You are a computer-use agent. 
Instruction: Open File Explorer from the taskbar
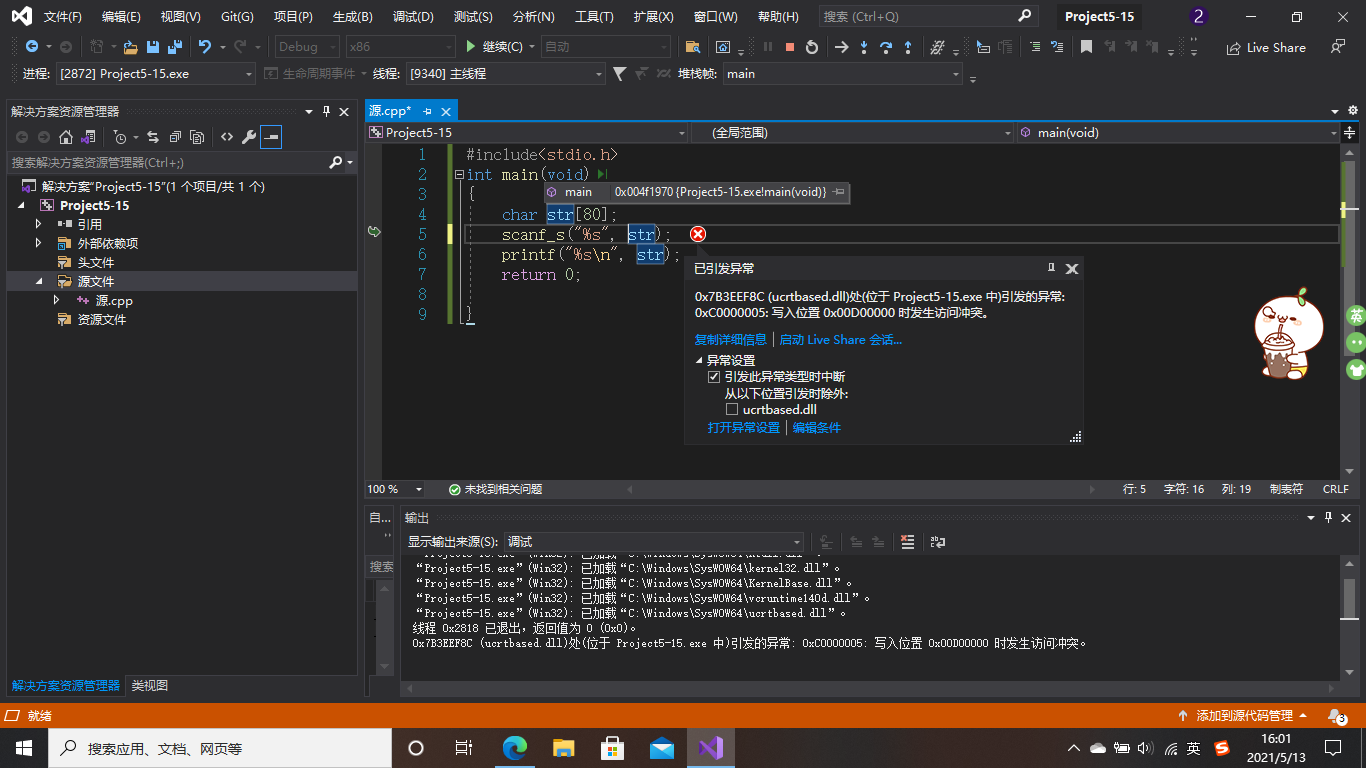tap(564, 748)
